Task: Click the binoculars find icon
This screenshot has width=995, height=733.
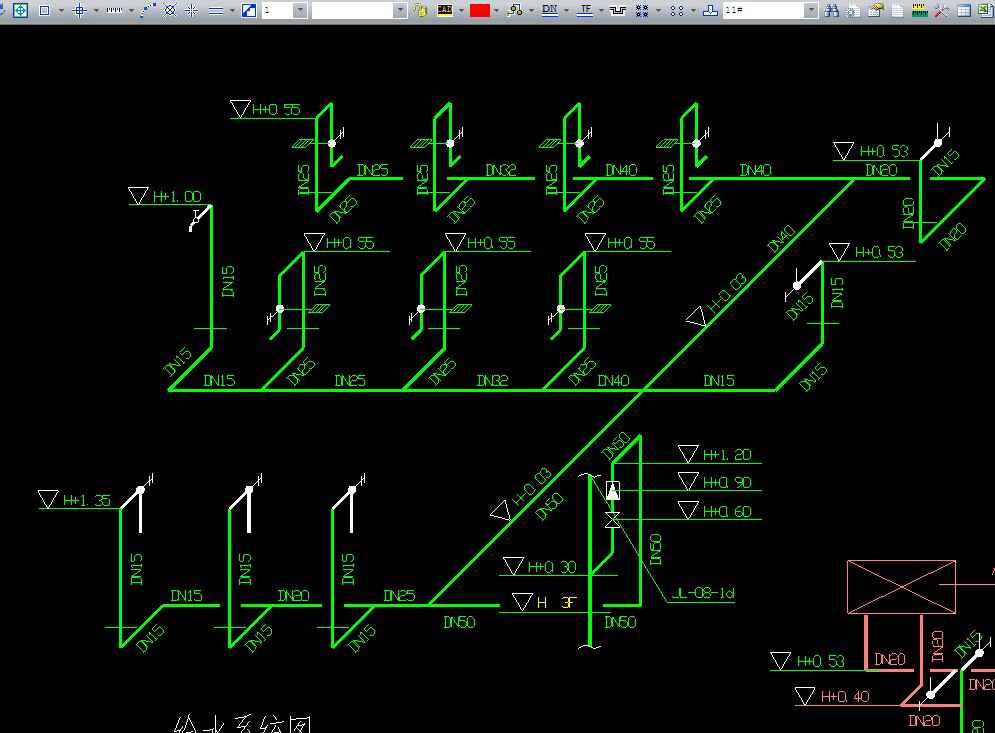Action: tap(831, 10)
